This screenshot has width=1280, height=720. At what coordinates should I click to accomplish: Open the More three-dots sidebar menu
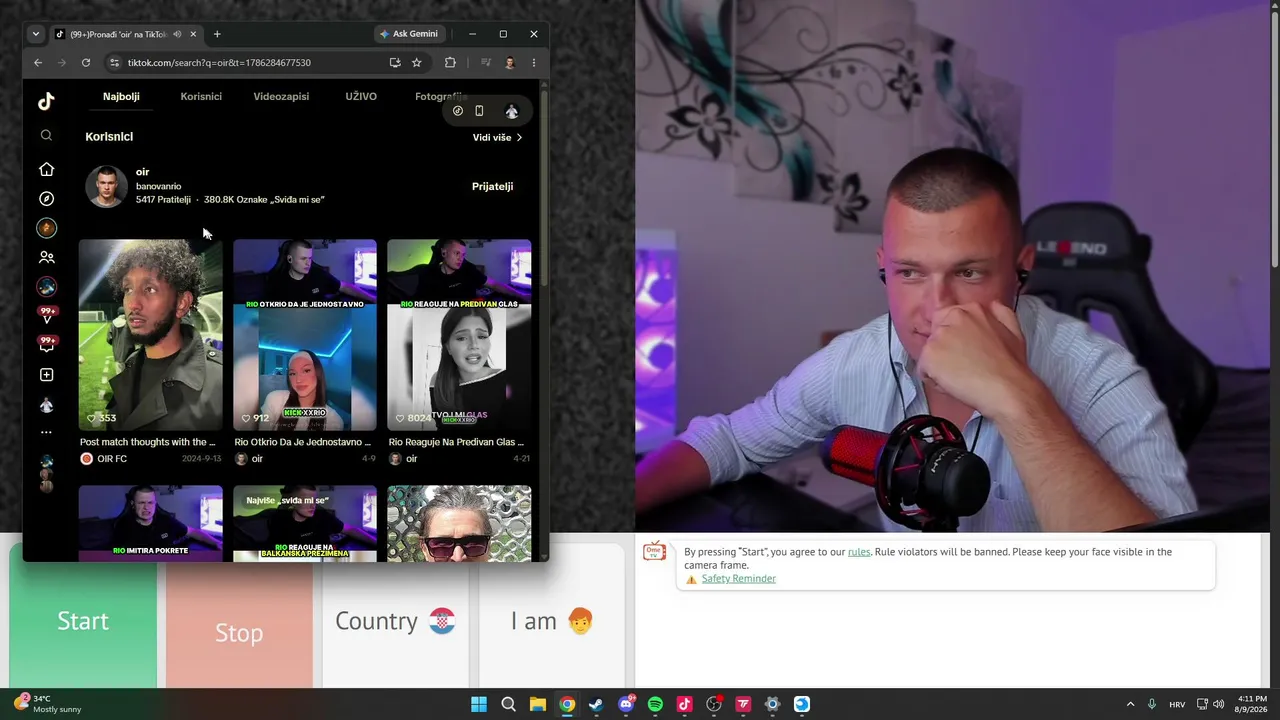point(46,433)
